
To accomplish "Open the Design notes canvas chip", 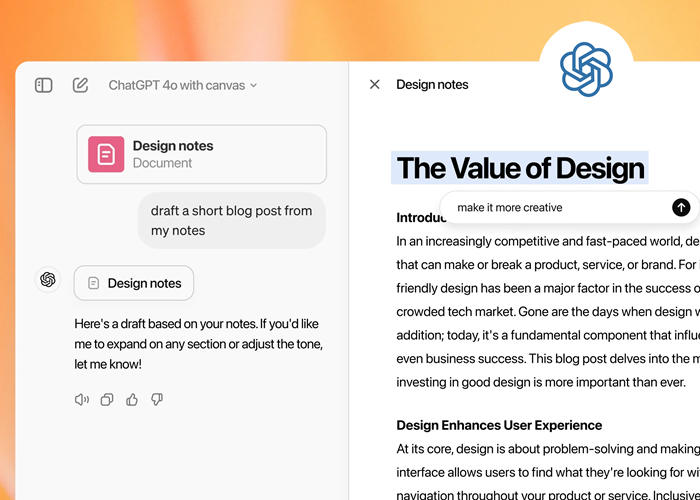I will [x=134, y=283].
